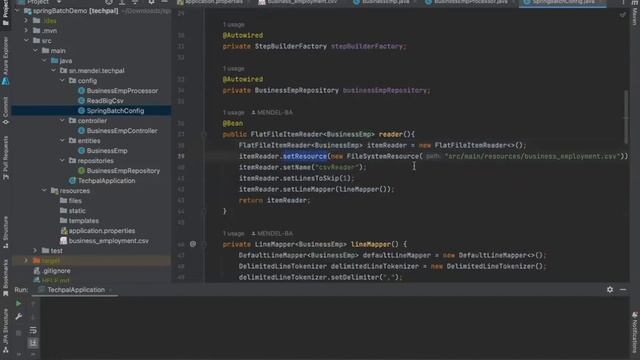Expand the .idea folder

coord(27,20)
